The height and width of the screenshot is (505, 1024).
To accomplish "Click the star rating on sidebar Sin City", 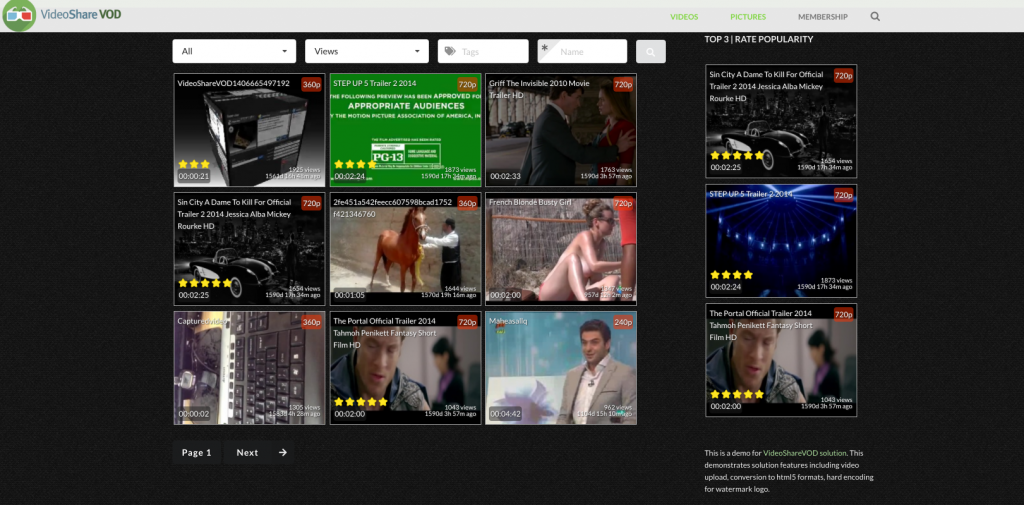I will (737, 155).
